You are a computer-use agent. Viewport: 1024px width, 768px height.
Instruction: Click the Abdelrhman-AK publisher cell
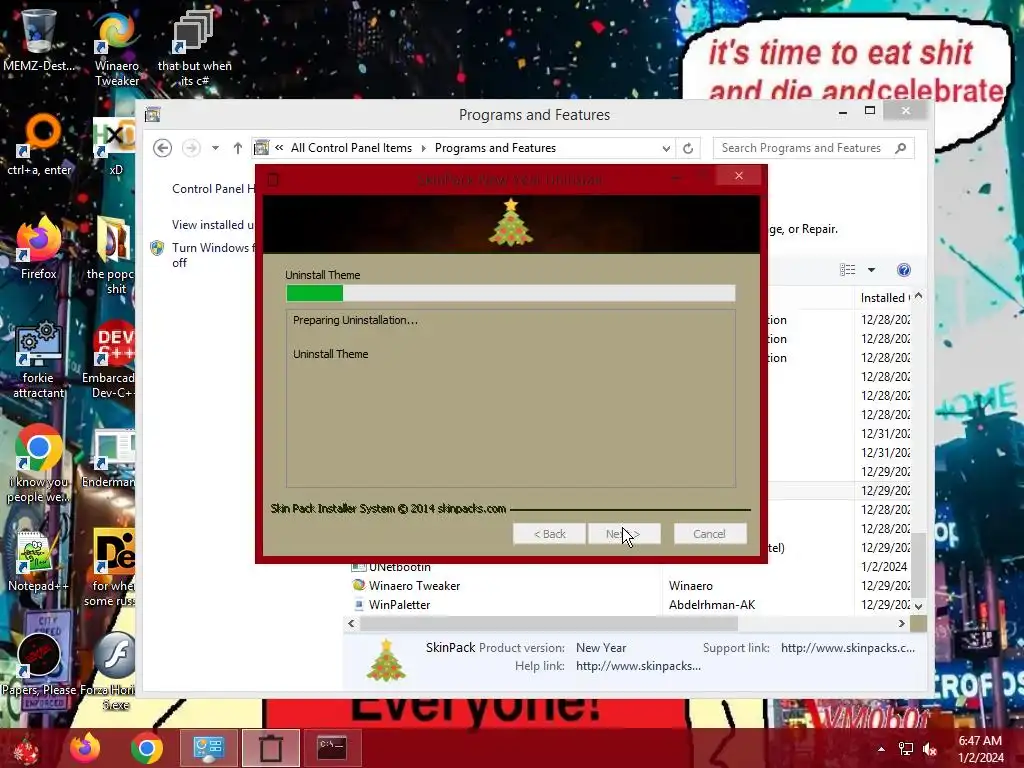(x=712, y=605)
